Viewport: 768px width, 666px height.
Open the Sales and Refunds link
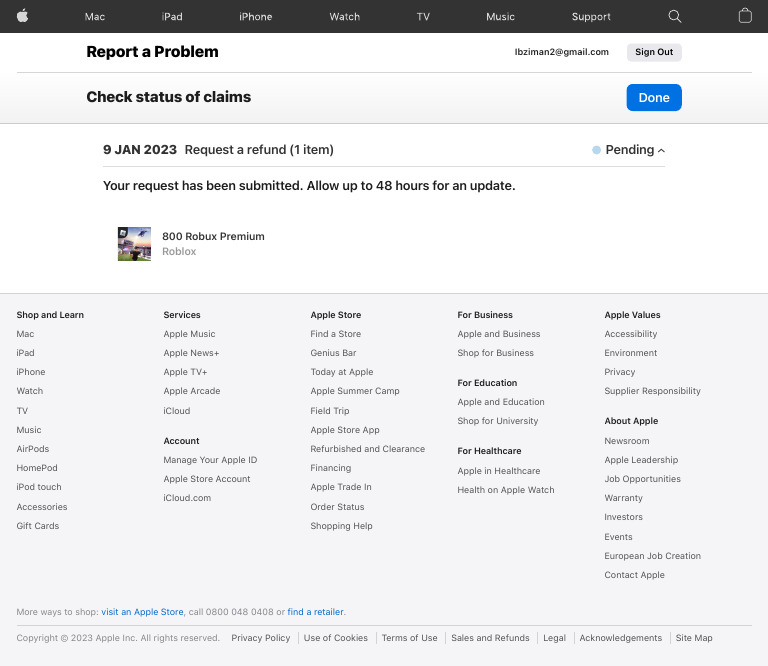pos(490,638)
